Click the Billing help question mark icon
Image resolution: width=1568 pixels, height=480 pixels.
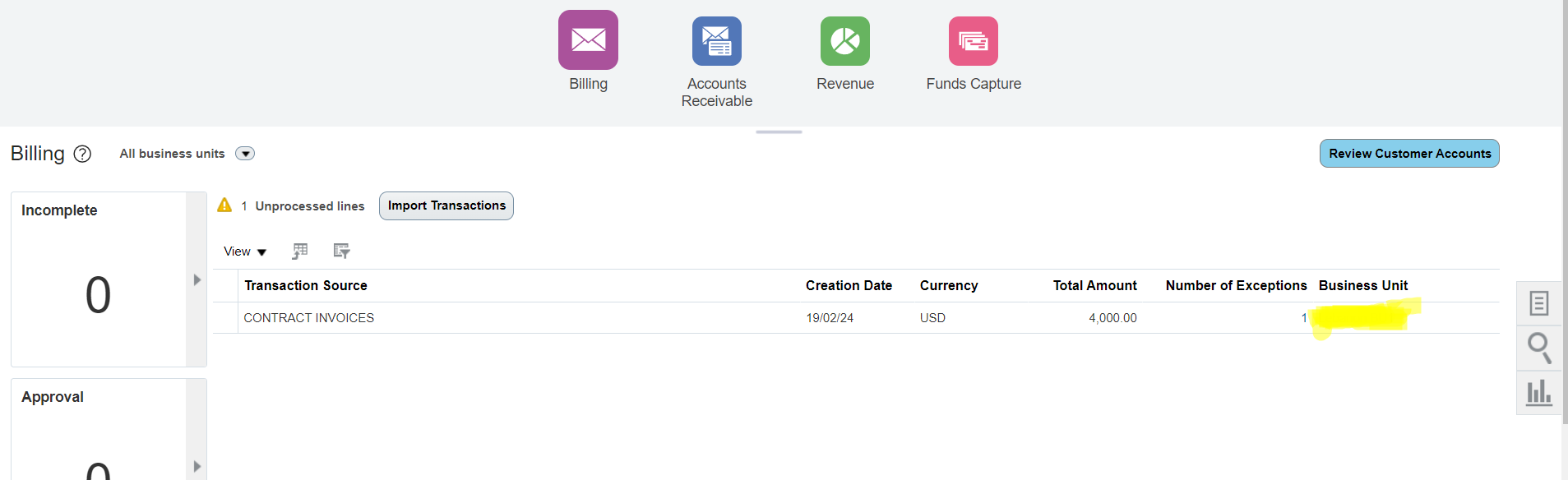(x=82, y=154)
